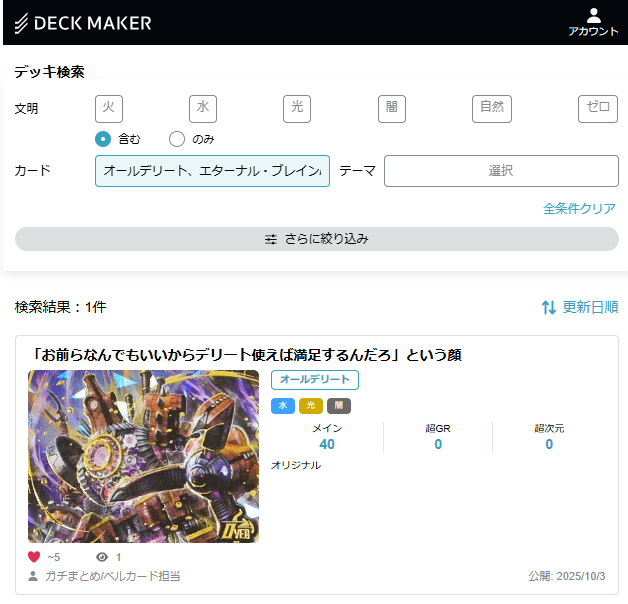Select the 含む radio button
628x604 pixels.
coord(103,139)
